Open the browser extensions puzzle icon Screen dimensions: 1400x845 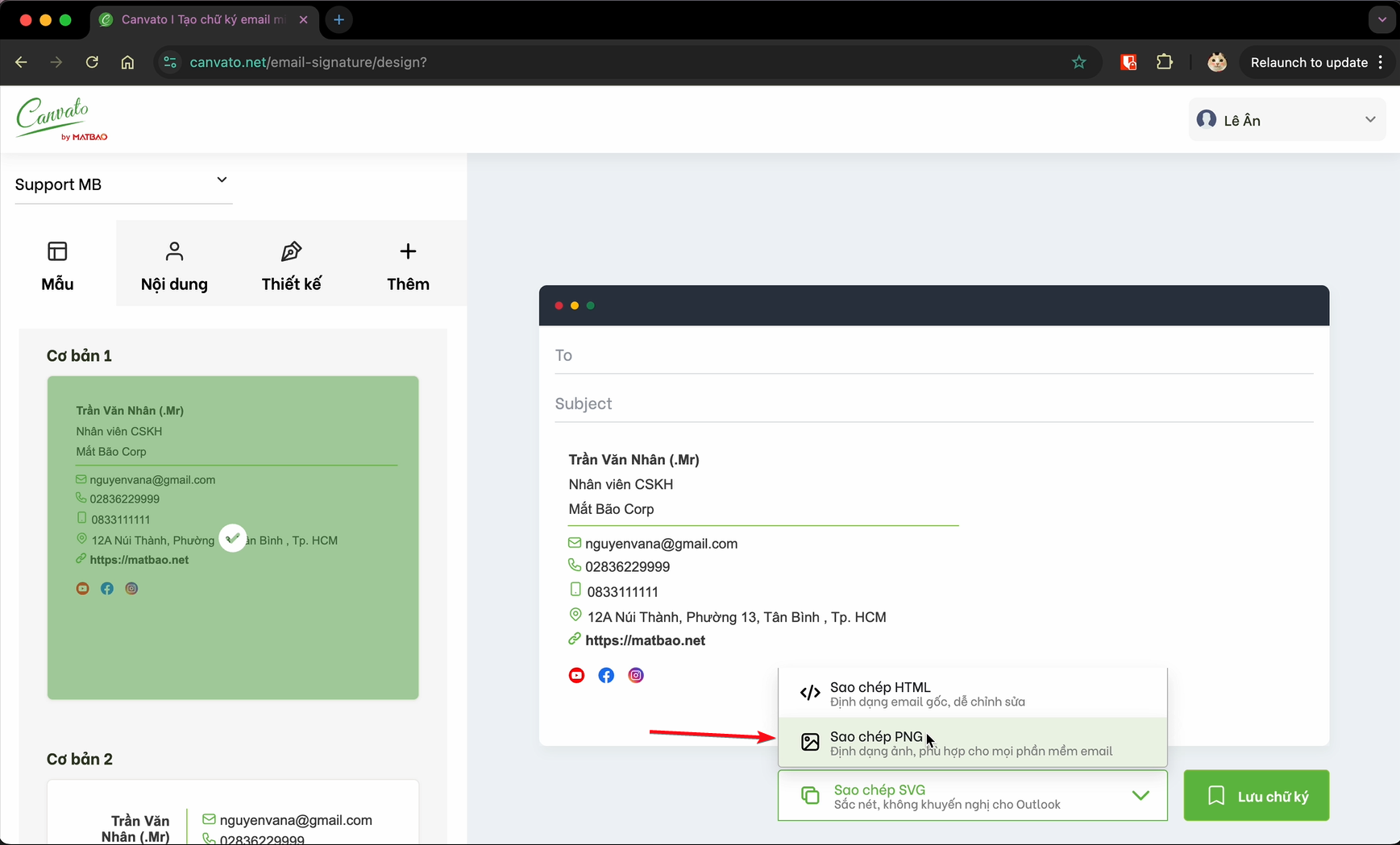click(1164, 62)
